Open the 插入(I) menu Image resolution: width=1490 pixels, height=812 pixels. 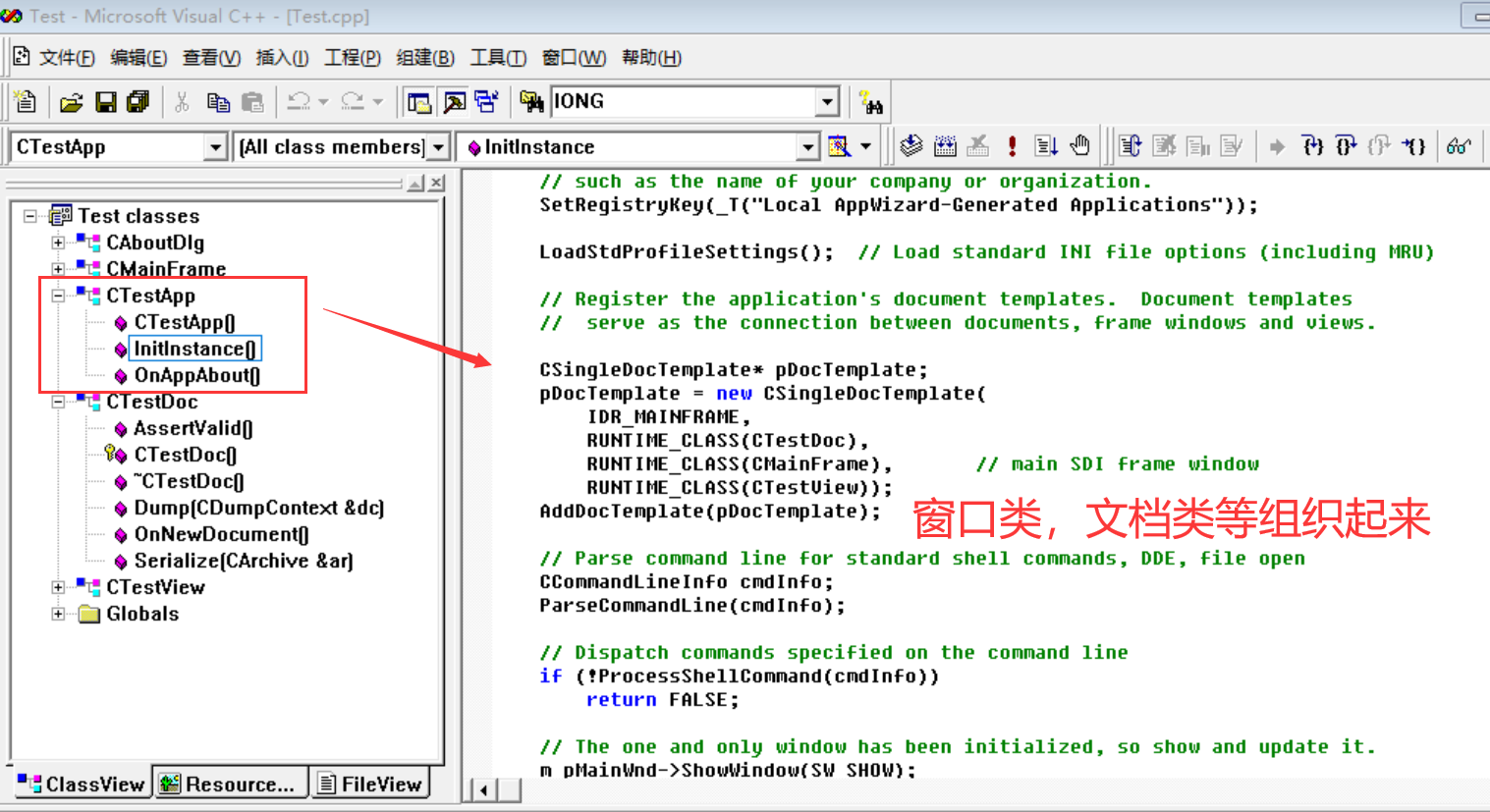pos(282,58)
